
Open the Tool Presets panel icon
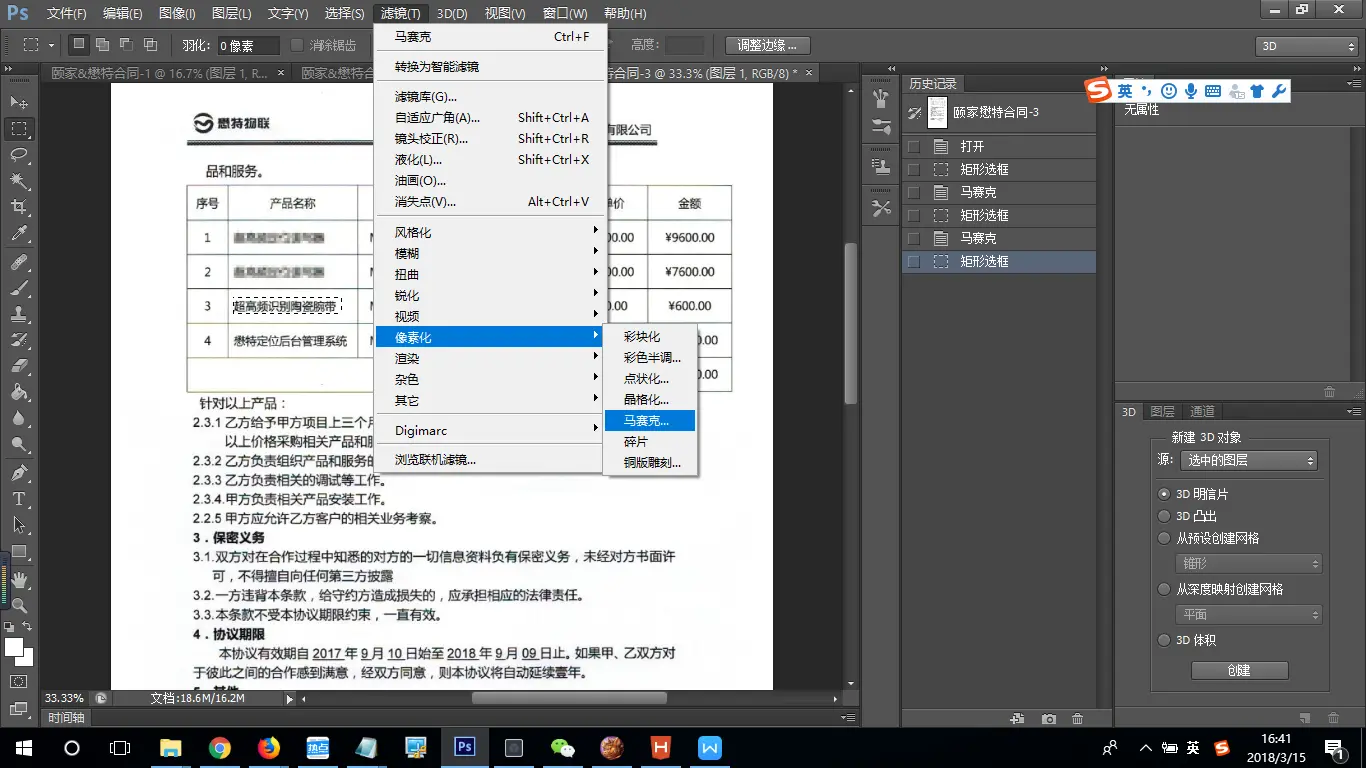[x=881, y=208]
